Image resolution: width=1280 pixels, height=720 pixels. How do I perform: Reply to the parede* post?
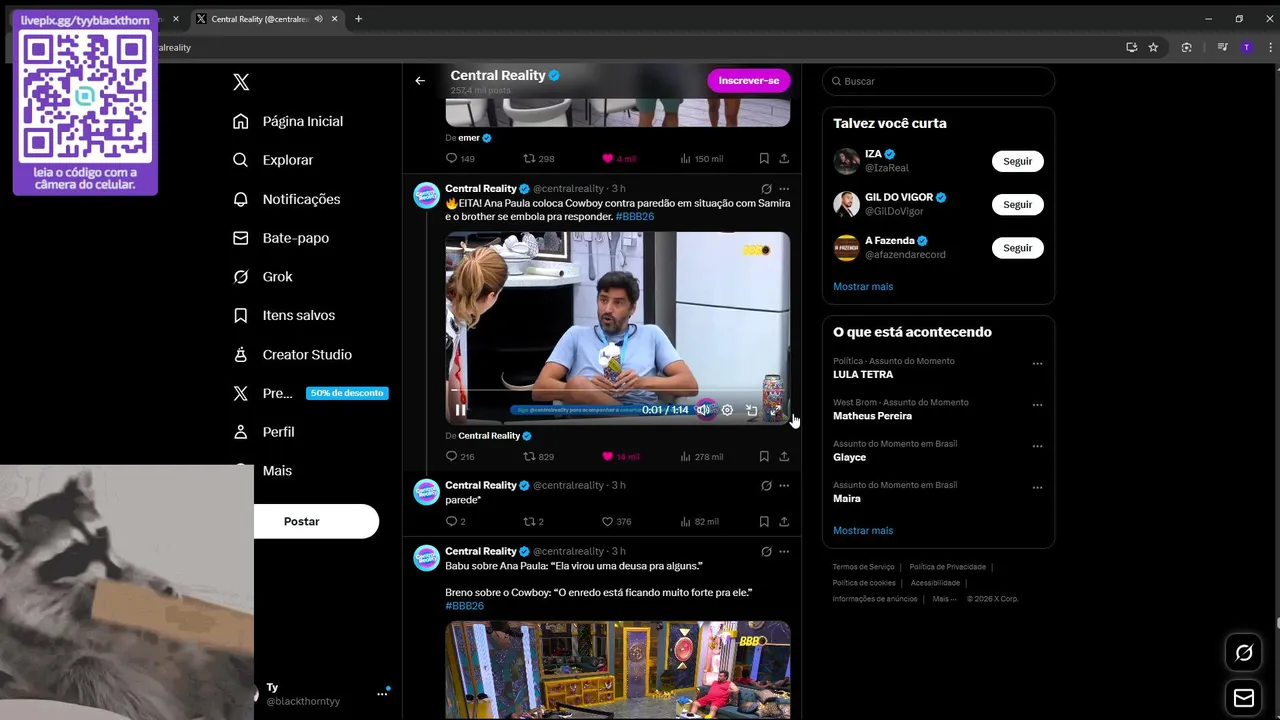pyautogui.click(x=455, y=521)
